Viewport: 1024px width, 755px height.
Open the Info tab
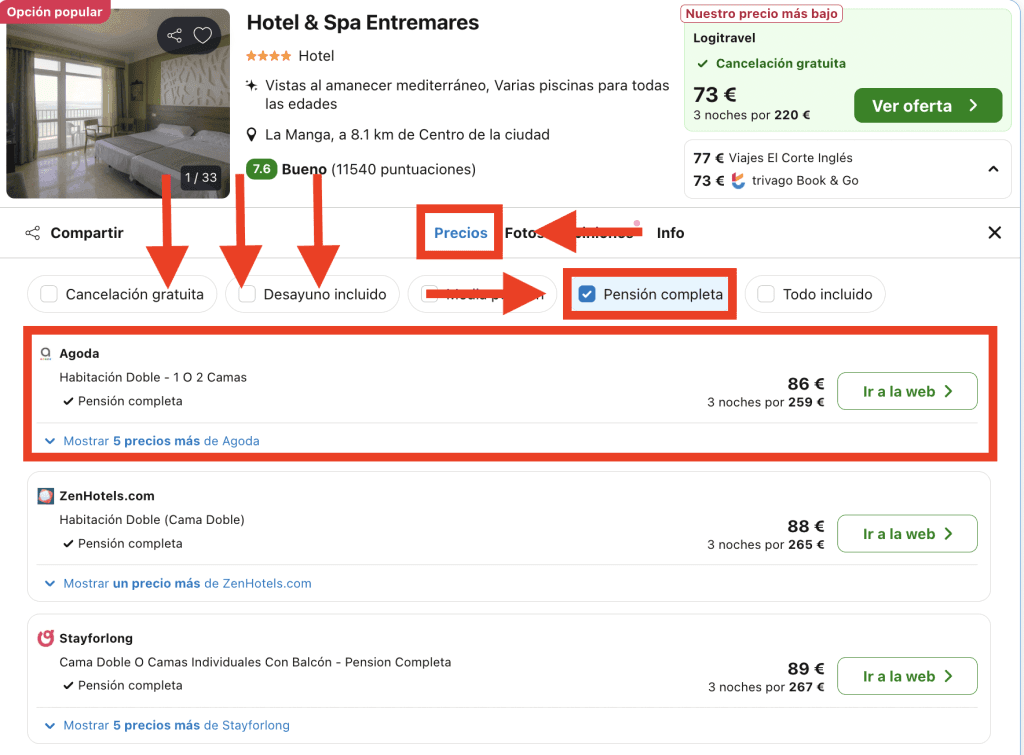pyautogui.click(x=670, y=233)
